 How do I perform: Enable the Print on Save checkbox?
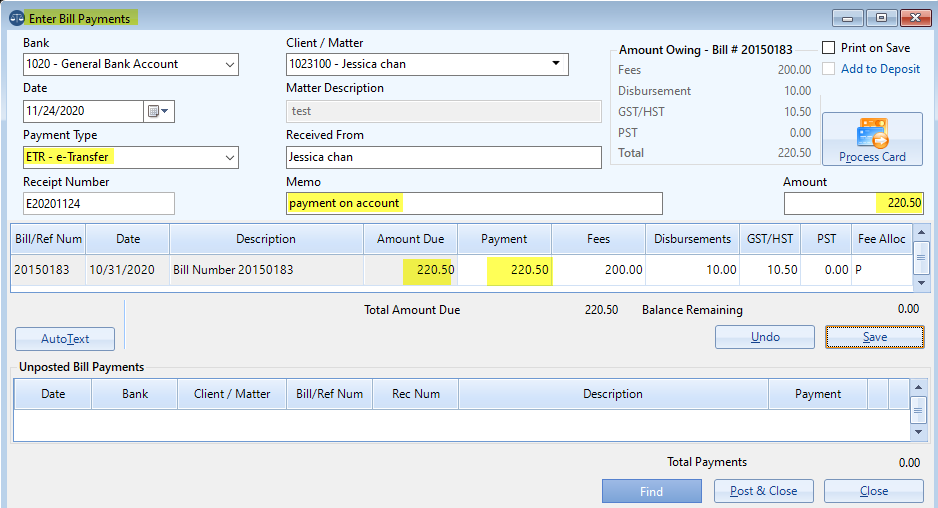[829, 48]
